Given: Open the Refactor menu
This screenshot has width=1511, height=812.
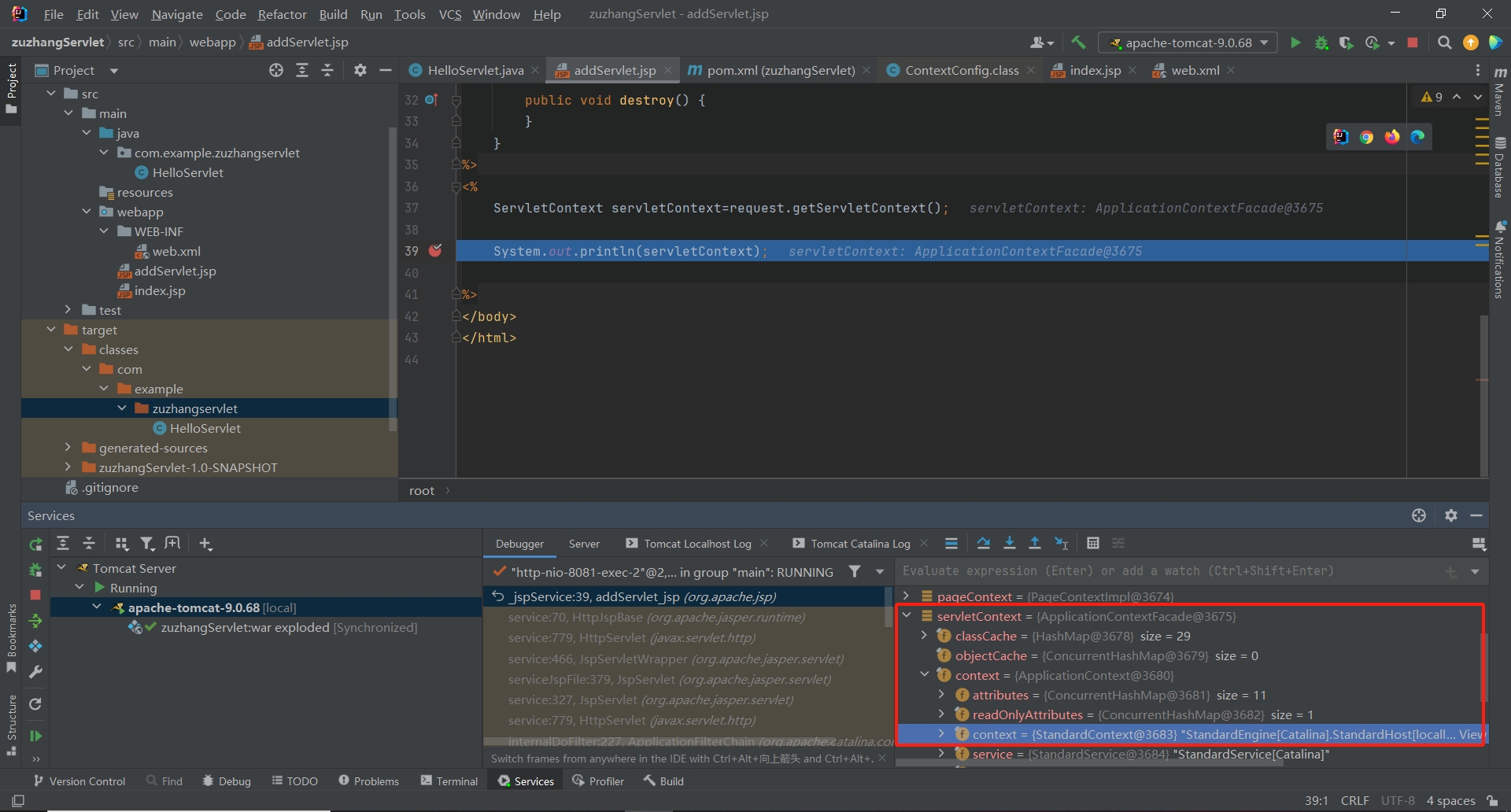Looking at the screenshot, I should (x=282, y=14).
